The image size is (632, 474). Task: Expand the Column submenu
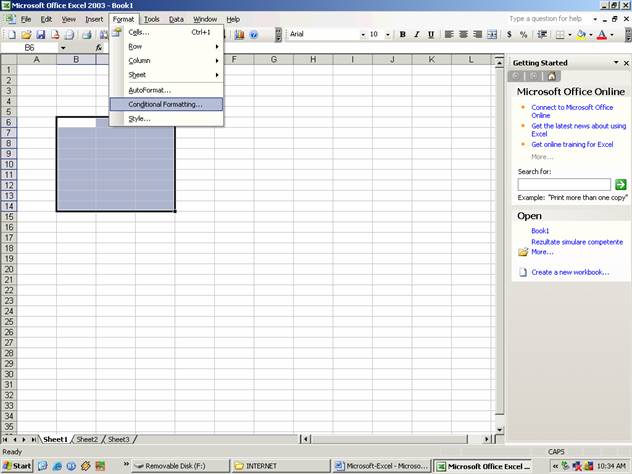click(x=166, y=60)
